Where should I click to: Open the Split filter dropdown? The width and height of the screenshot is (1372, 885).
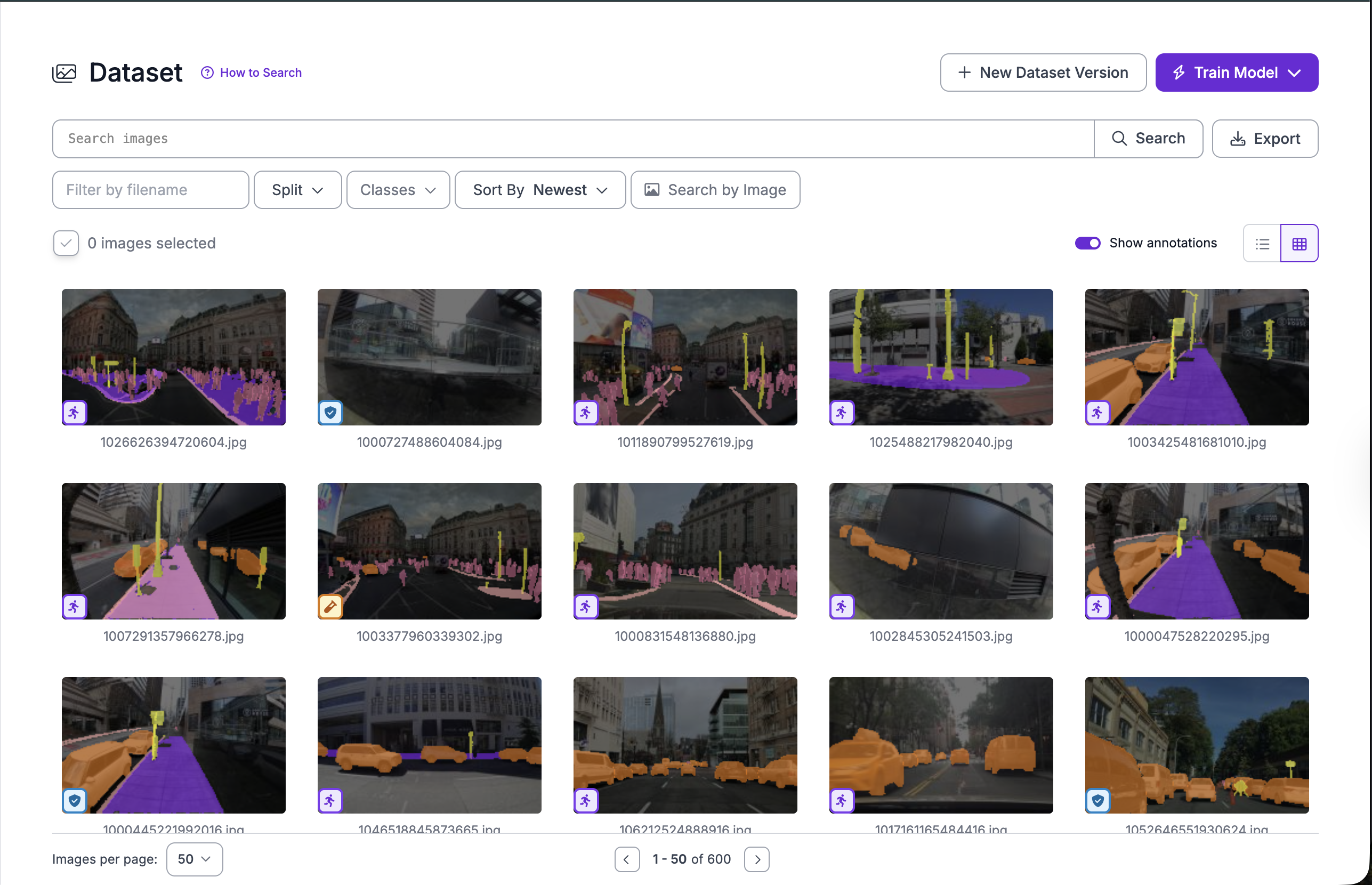pyautogui.click(x=297, y=190)
